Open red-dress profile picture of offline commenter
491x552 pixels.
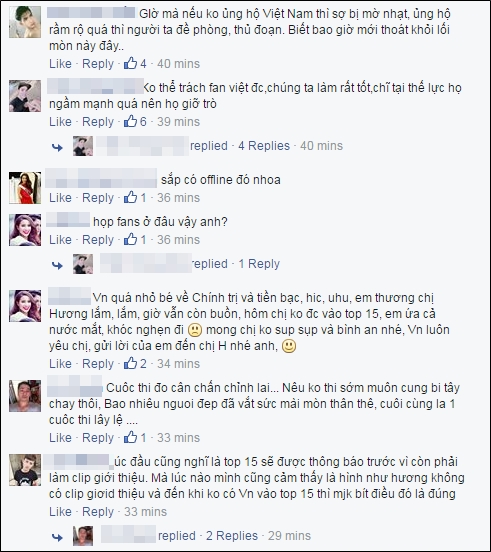click(x=25, y=188)
